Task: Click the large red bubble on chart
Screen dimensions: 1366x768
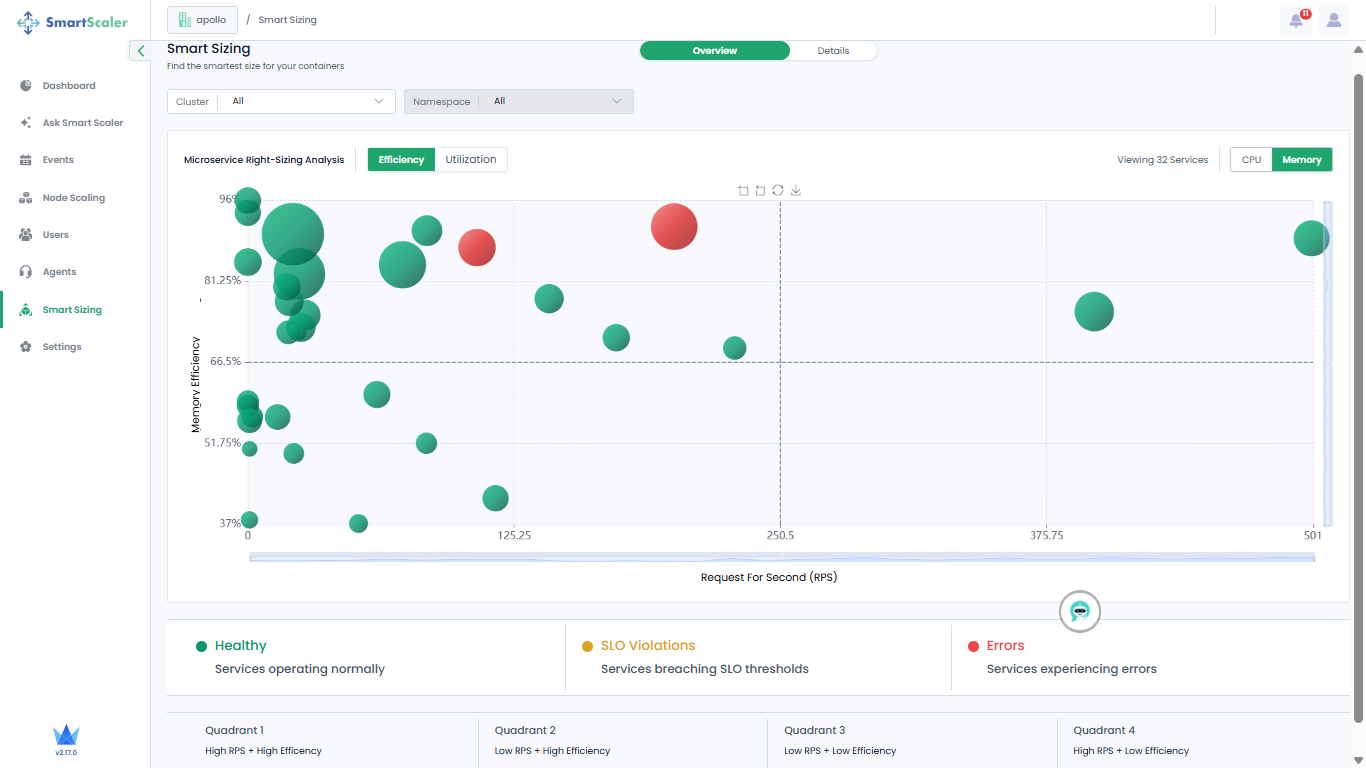Action: 674,226
